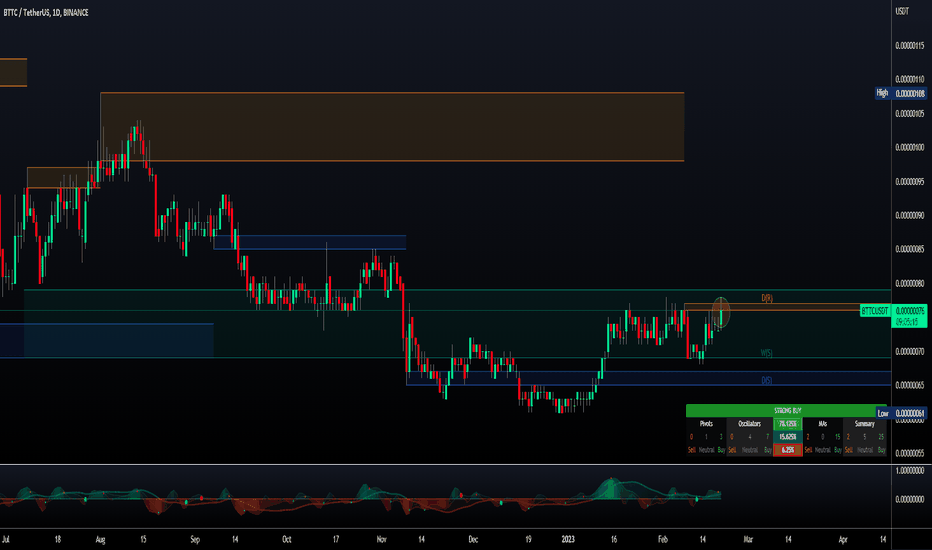Click the Pivots header in ratings table
The height and width of the screenshot is (550, 932).
pyautogui.click(x=706, y=424)
